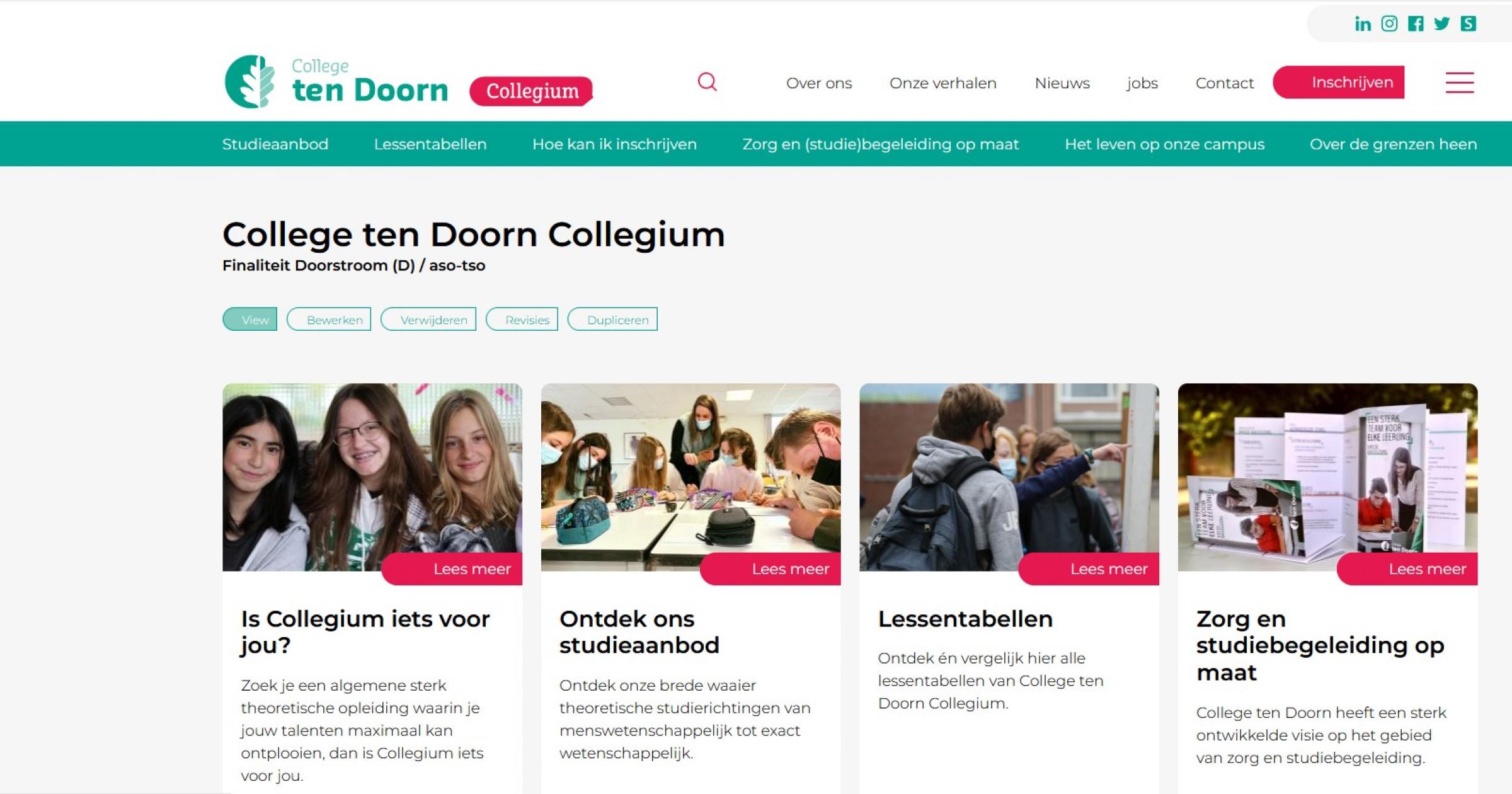Screen dimensions: 1512x794
Task: Go to the Onze verhalen link
Action: coord(943,83)
